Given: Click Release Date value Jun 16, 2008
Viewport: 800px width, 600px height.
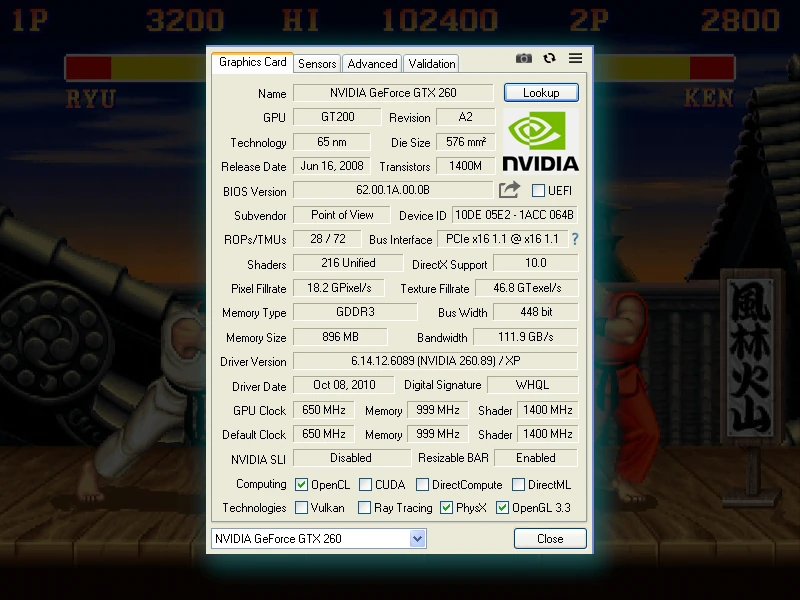Looking at the screenshot, I should pyautogui.click(x=332, y=166).
